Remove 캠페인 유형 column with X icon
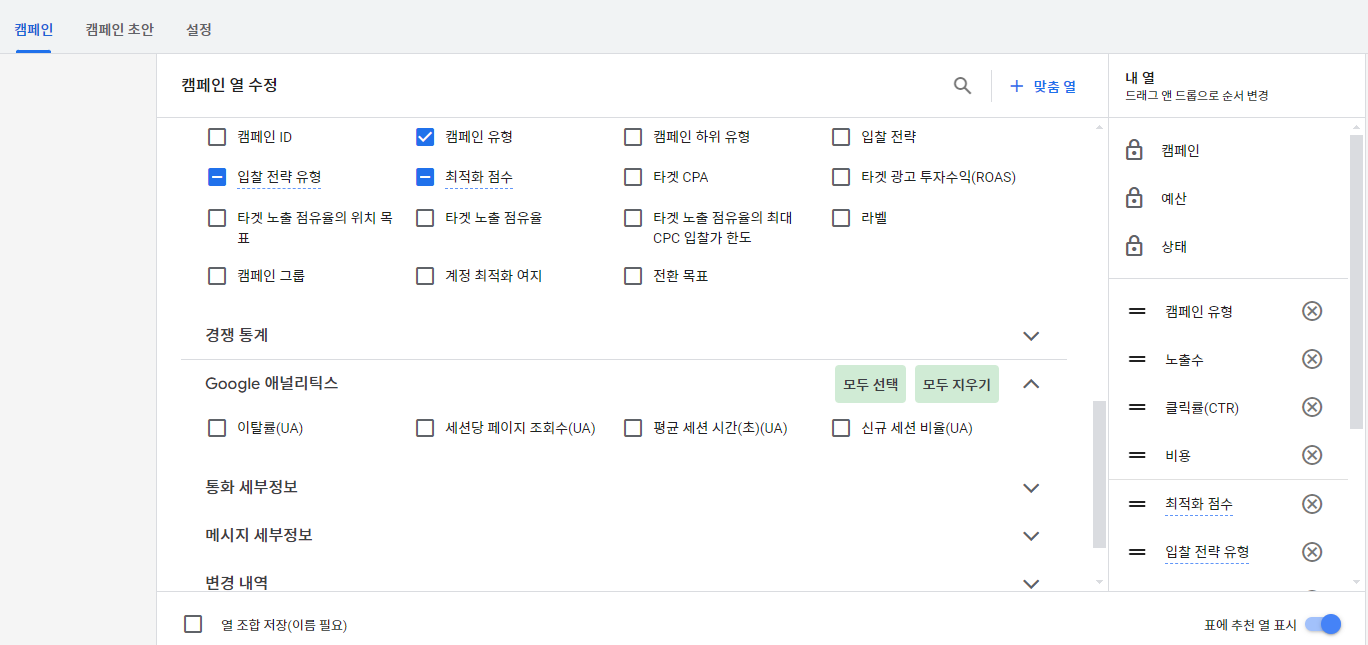Screen dimensions: 1368x645 (1312, 311)
